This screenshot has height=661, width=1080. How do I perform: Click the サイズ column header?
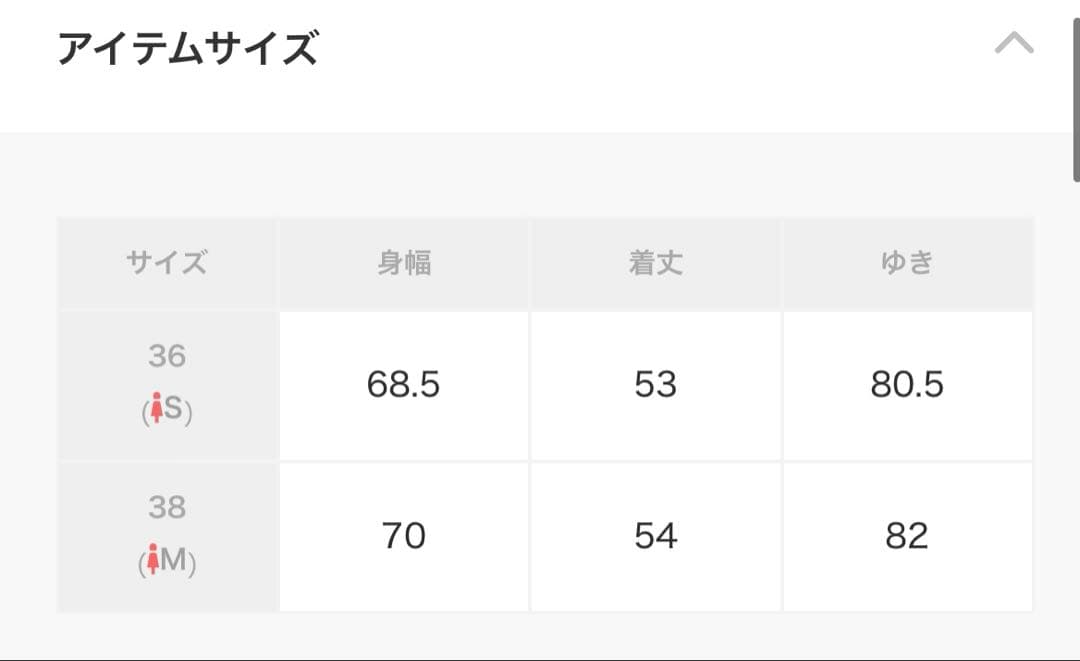click(x=167, y=263)
